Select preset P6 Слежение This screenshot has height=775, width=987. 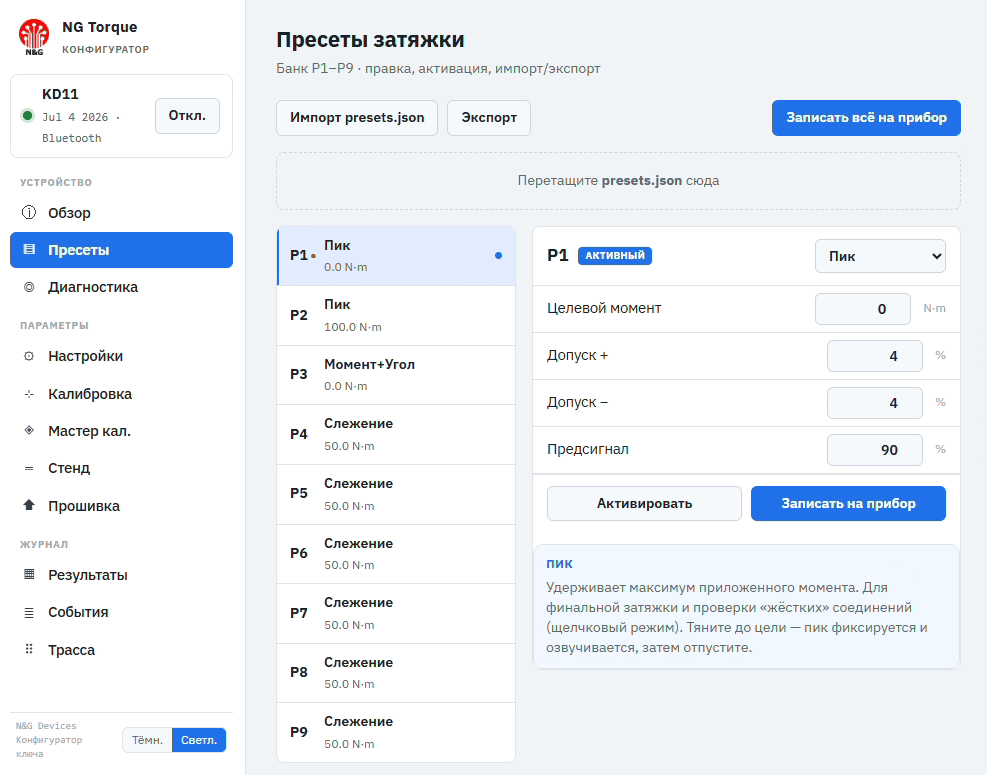[397, 553]
